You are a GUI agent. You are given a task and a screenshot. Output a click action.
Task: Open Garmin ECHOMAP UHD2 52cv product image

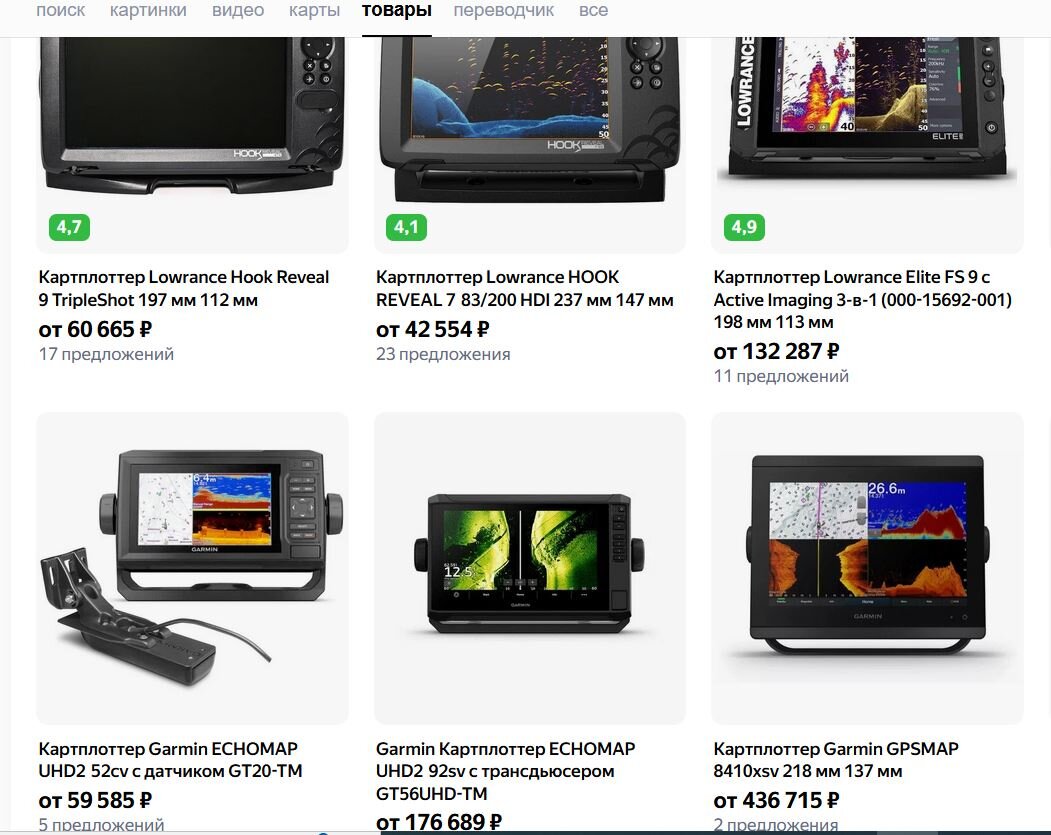point(192,568)
